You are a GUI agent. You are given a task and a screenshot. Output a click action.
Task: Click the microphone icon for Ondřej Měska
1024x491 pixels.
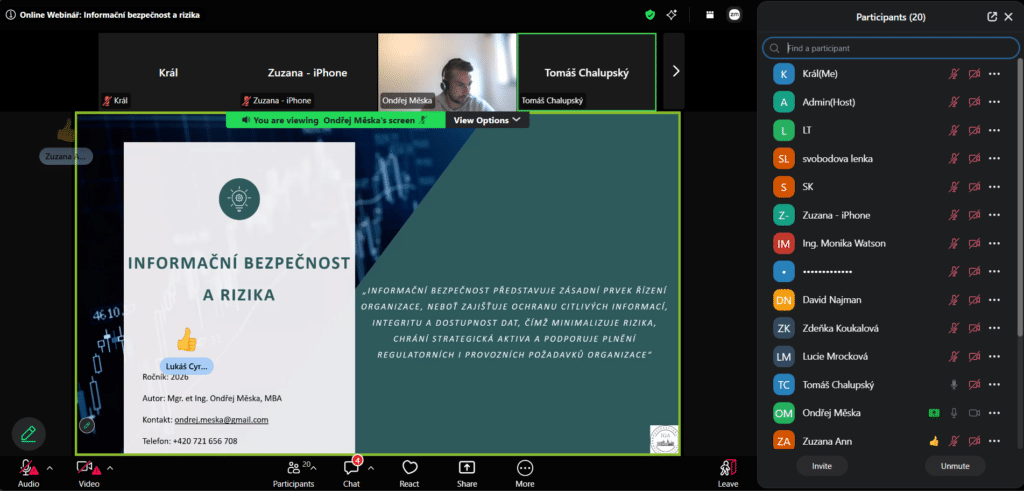(x=954, y=413)
